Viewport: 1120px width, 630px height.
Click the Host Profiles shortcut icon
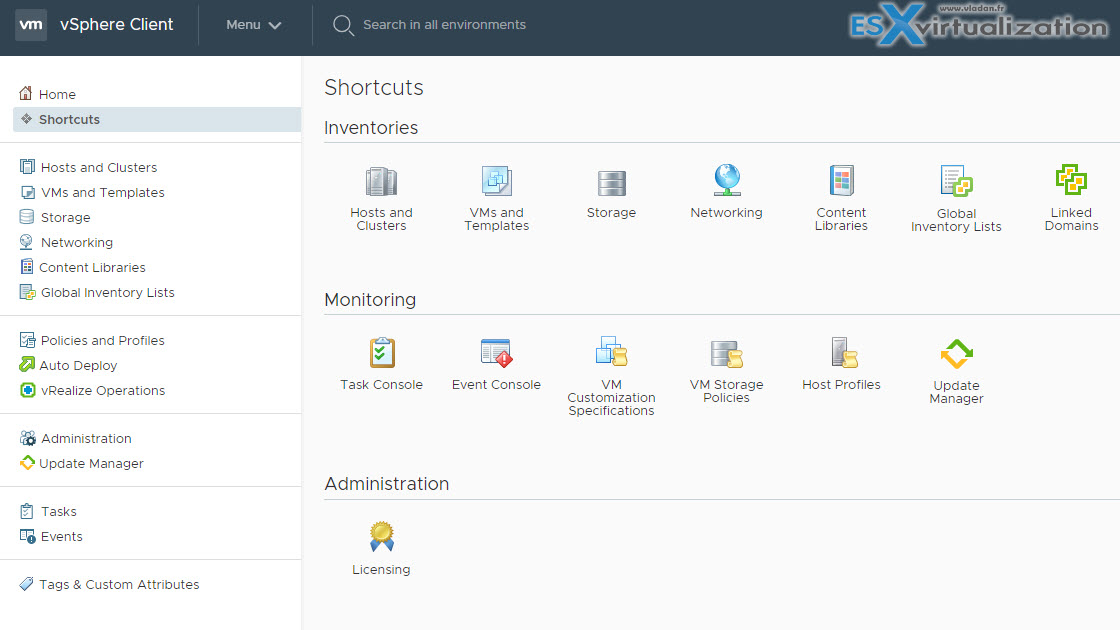(x=841, y=352)
